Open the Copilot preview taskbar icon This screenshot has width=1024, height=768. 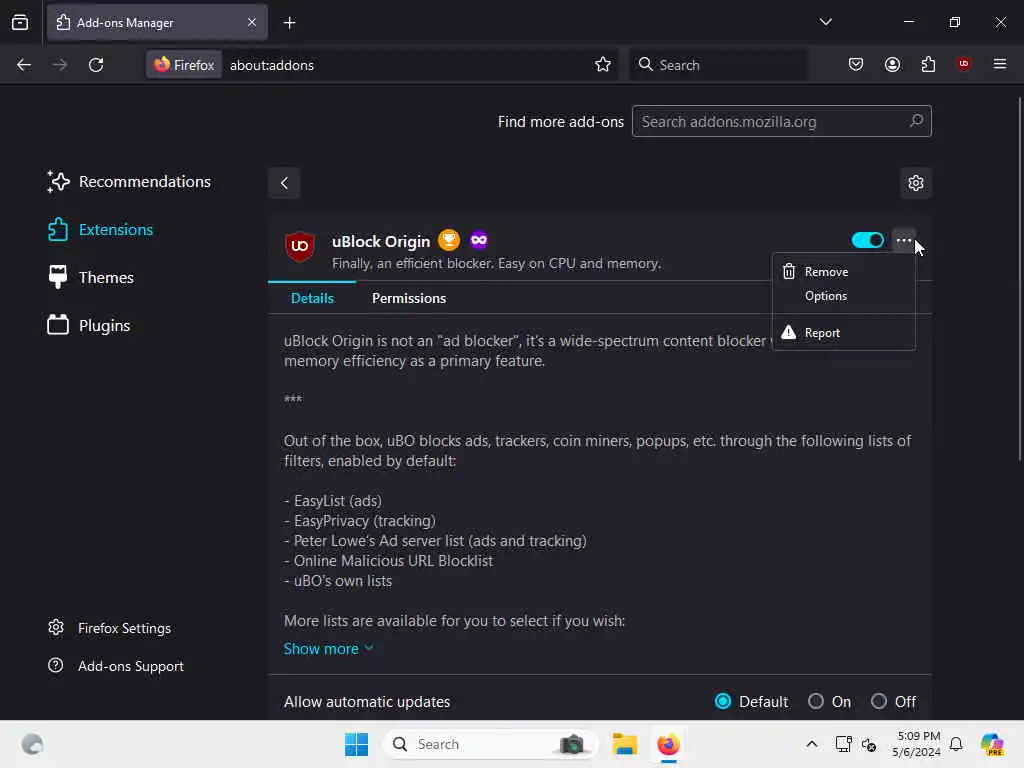[x=992, y=744]
